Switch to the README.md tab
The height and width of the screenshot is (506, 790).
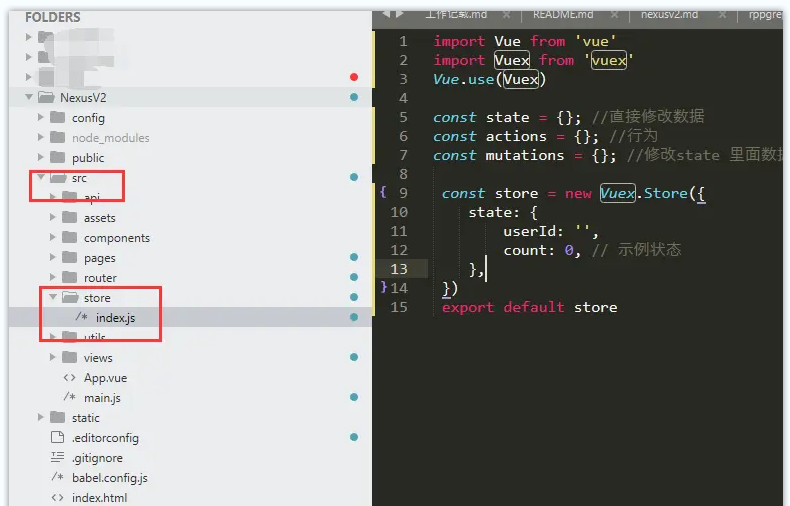click(x=562, y=15)
